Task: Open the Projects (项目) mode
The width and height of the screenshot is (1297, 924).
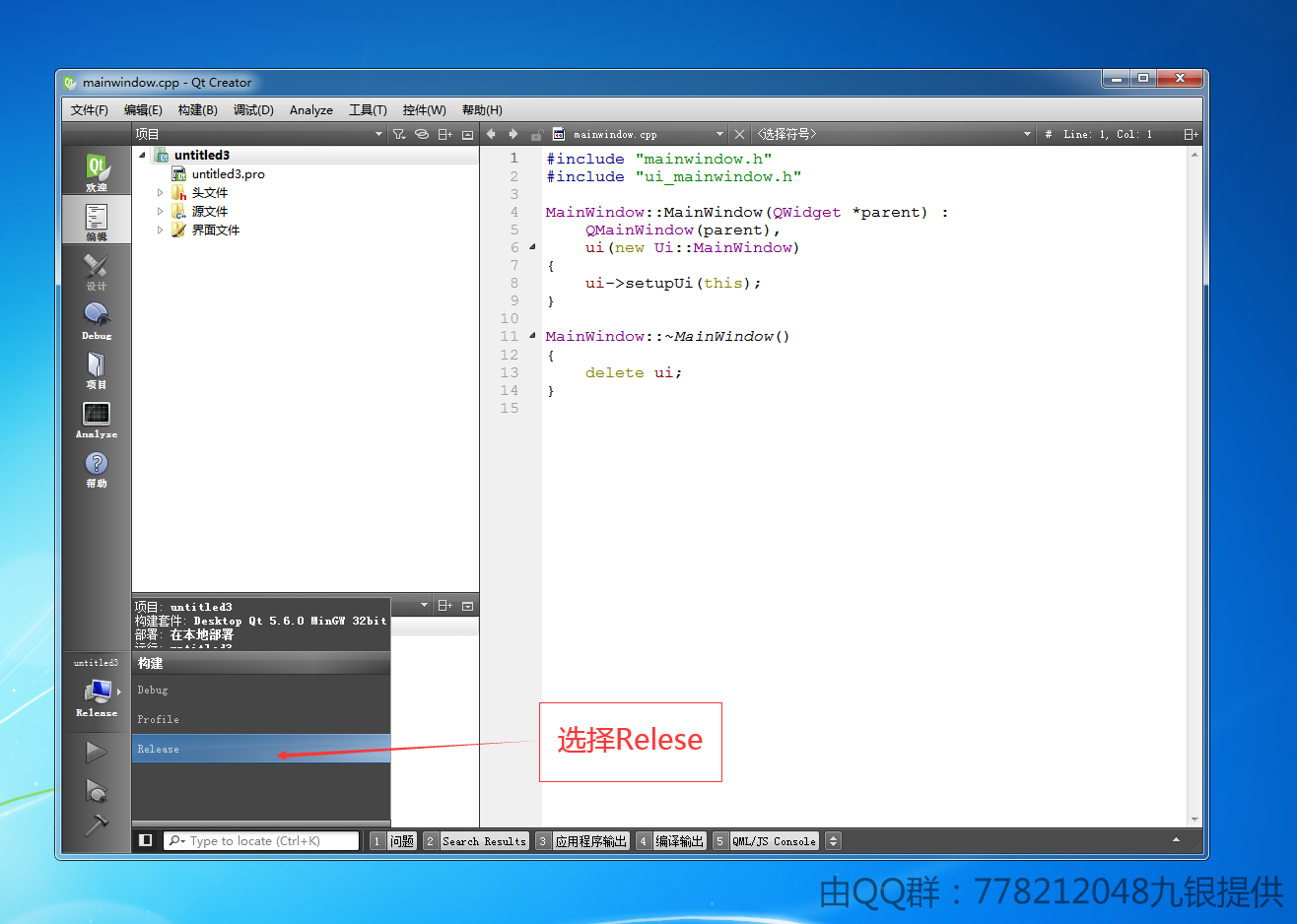Action: 97,368
